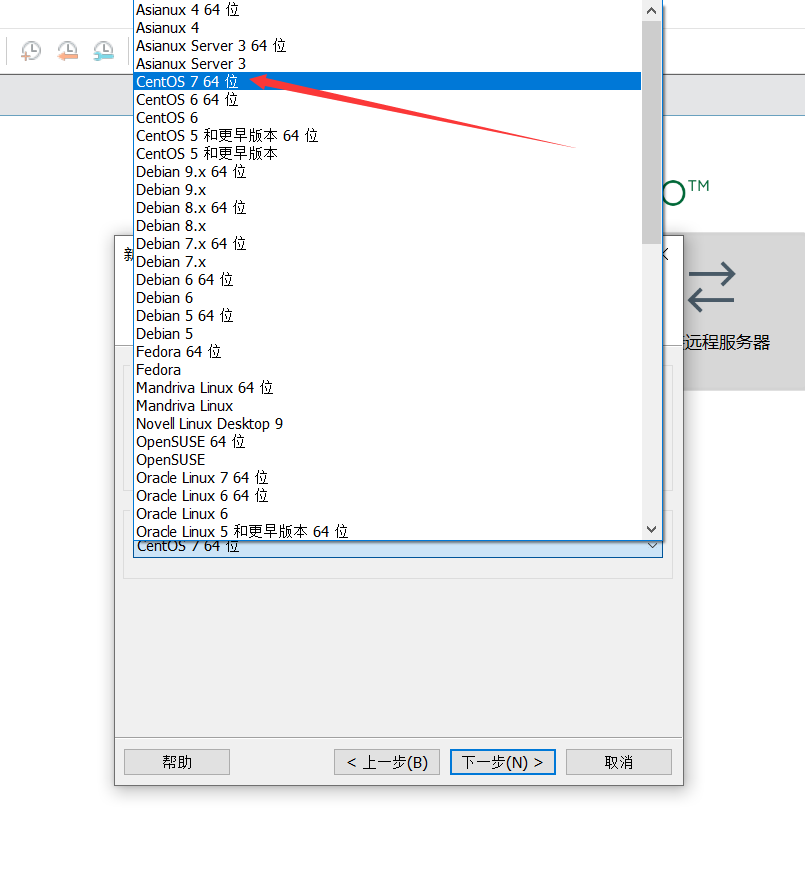Open the connect to remote server arrows icon
This screenshot has height=869, width=805.
pos(711,287)
